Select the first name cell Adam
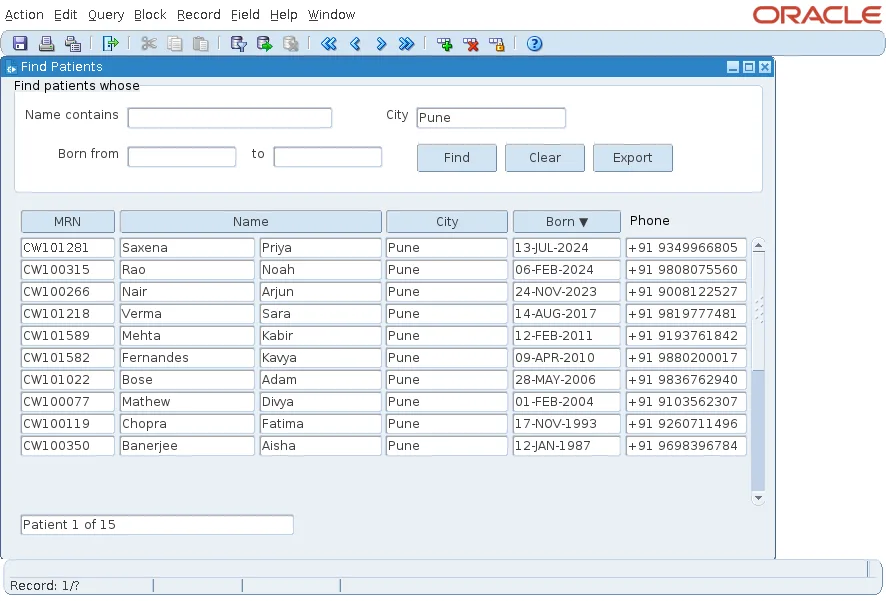 click(320, 380)
